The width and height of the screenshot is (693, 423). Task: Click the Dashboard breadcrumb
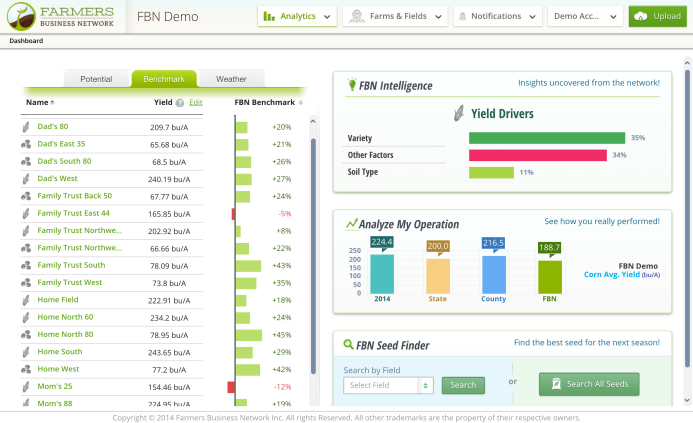coord(26,41)
